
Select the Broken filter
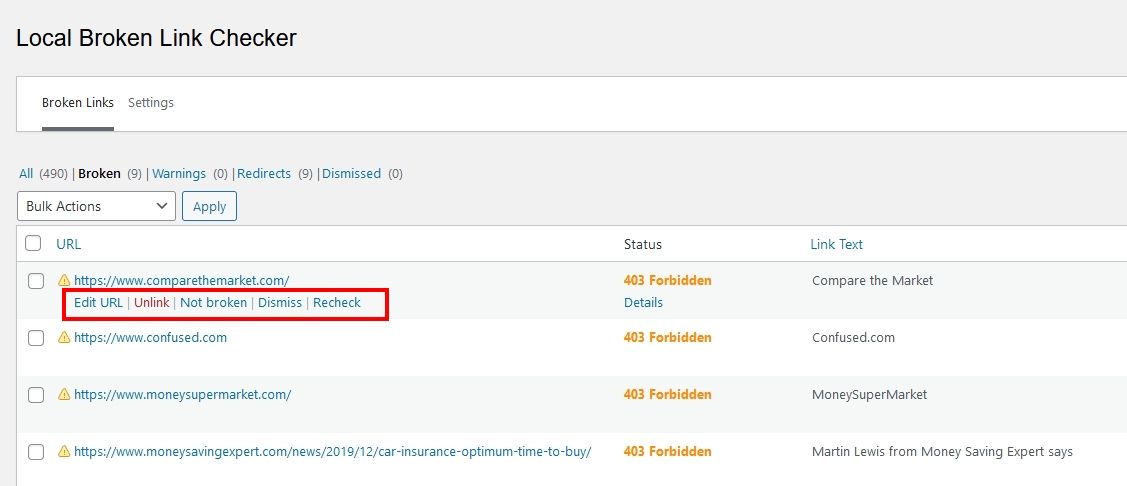99,173
